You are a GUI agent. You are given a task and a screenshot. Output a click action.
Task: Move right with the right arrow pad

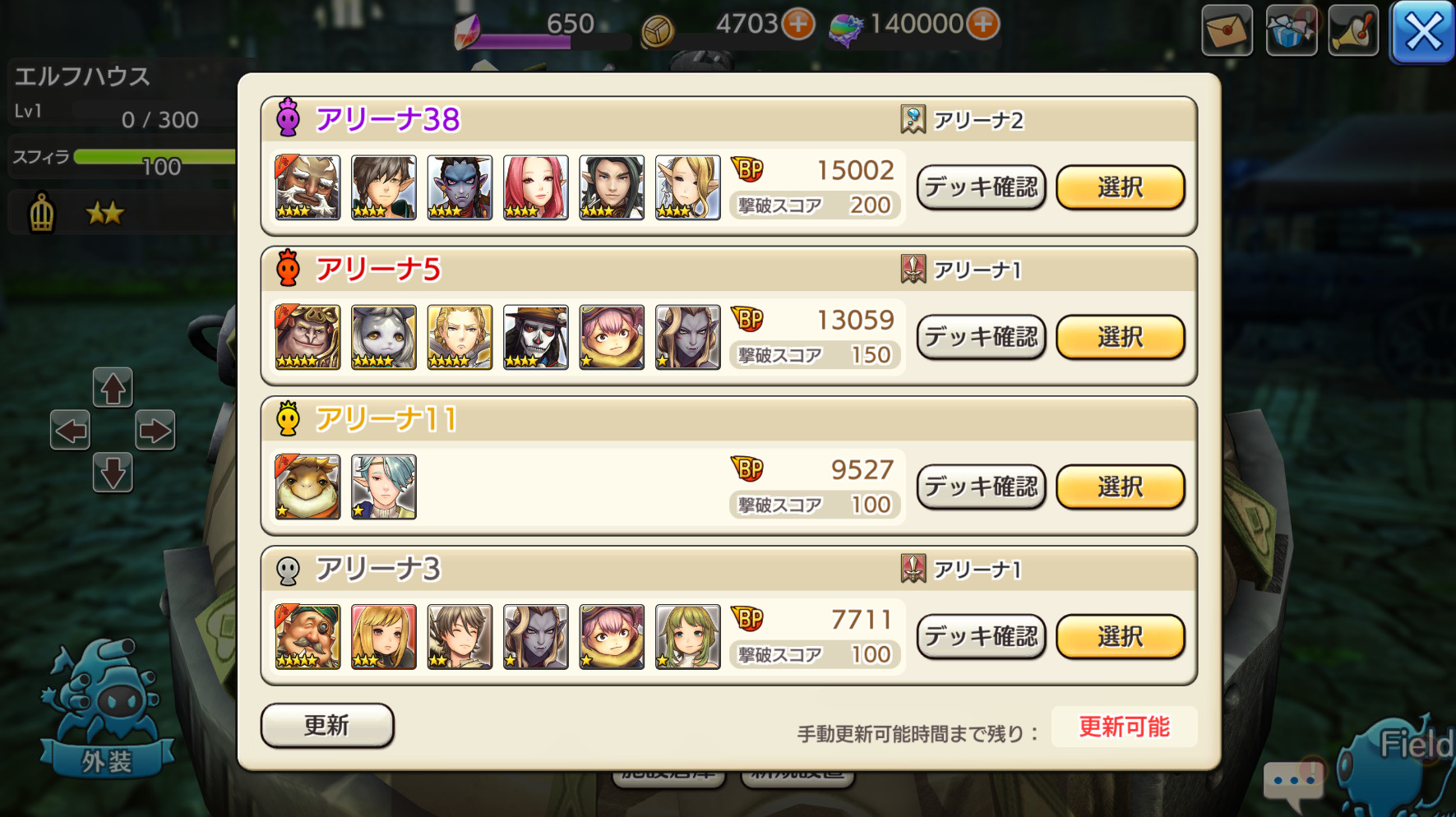click(x=155, y=430)
